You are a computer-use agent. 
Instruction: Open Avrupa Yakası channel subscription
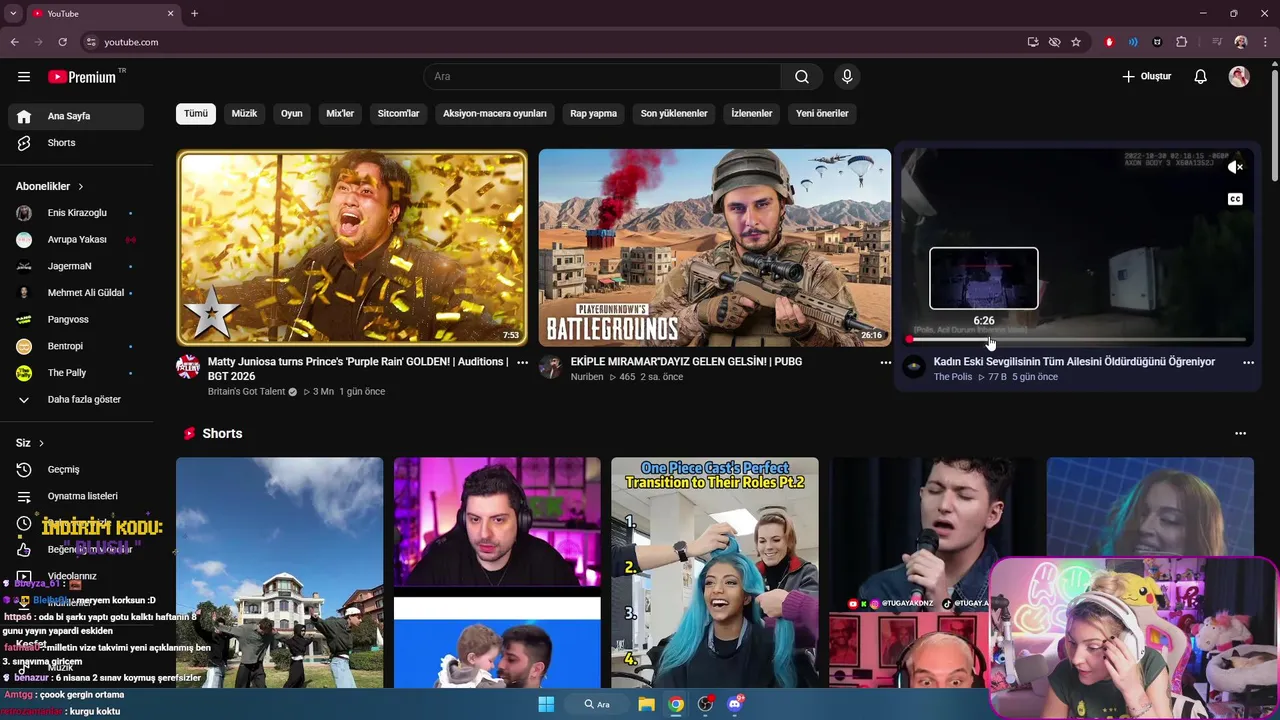[76, 240]
